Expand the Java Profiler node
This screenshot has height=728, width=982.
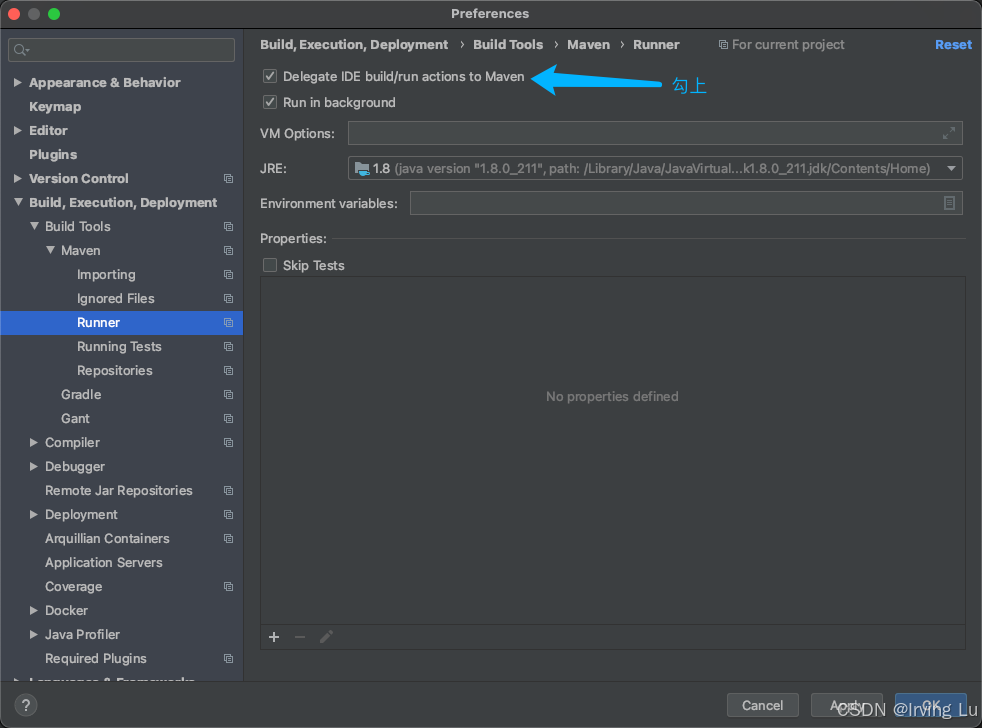click(x=34, y=635)
